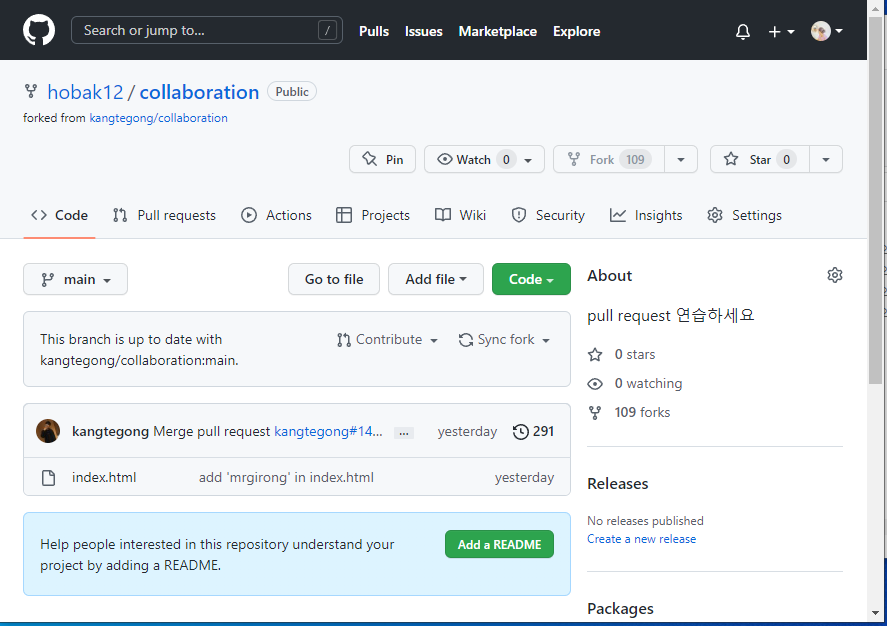Click the yesterday timestamp on the latest commit
Image resolution: width=887 pixels, height=626 pixels.
coord(467,432)
